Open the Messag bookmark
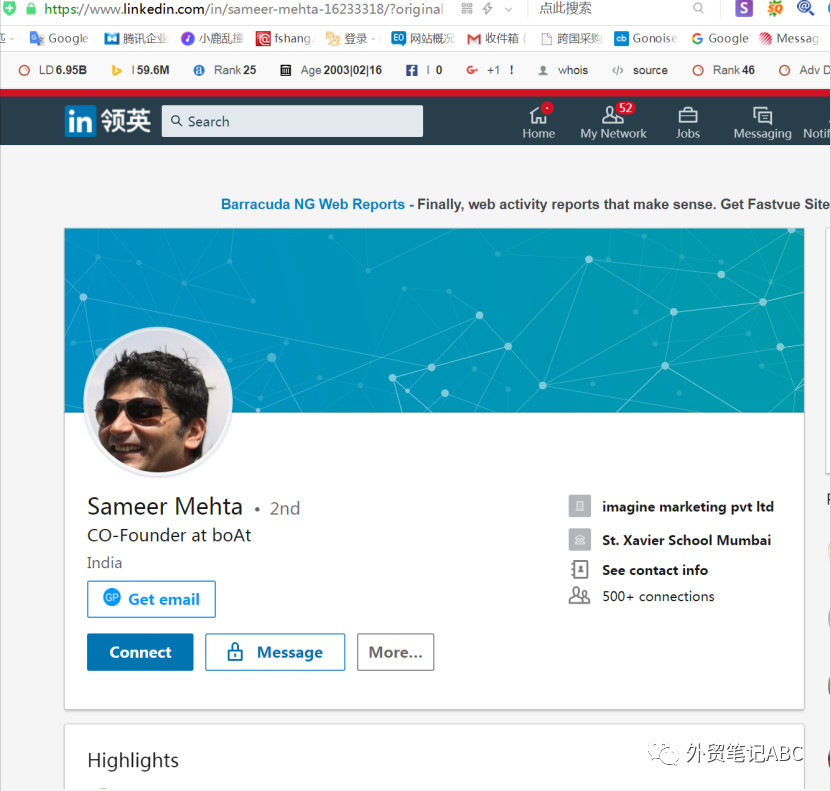The height and width of the screenshot is (791, 831). [x=789, y=38]
